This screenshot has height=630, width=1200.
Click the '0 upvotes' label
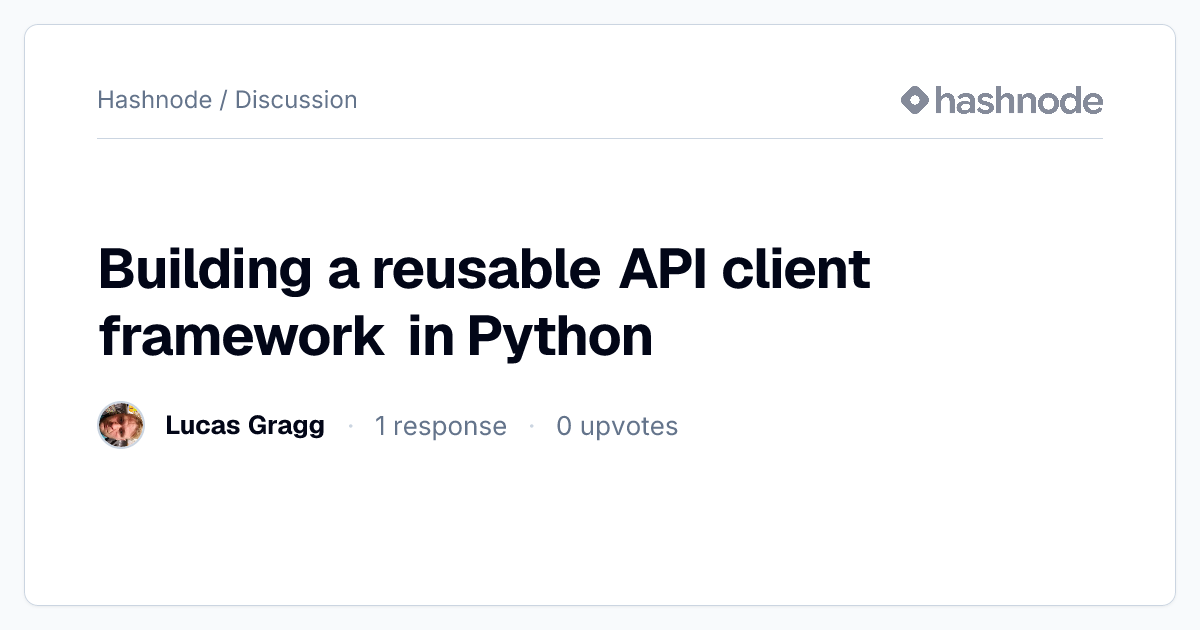pyautogui.click(x=617, y=427)
